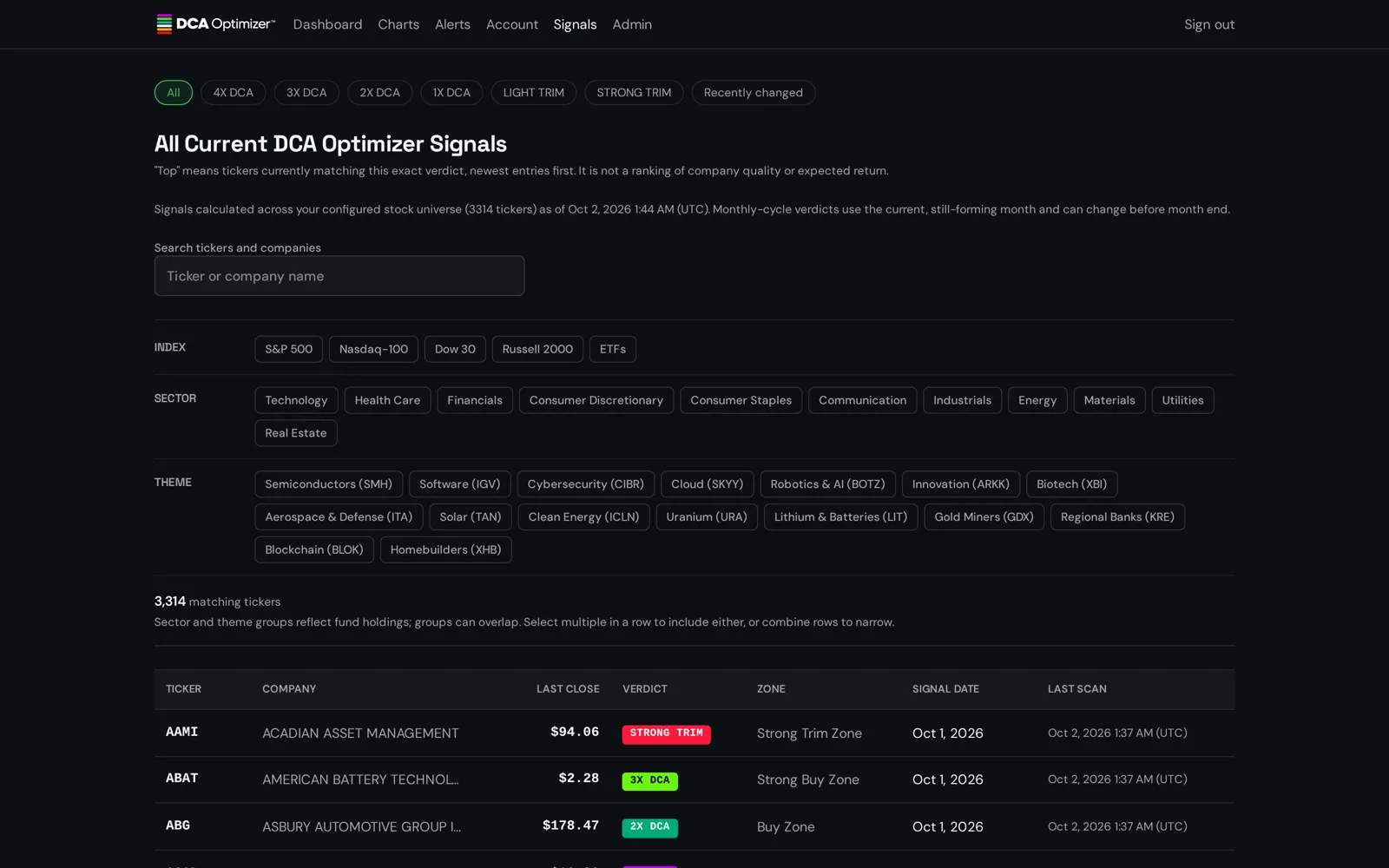Select the Energy sector filter
The image size is (1389, 868).
(x=1037, y=400)
